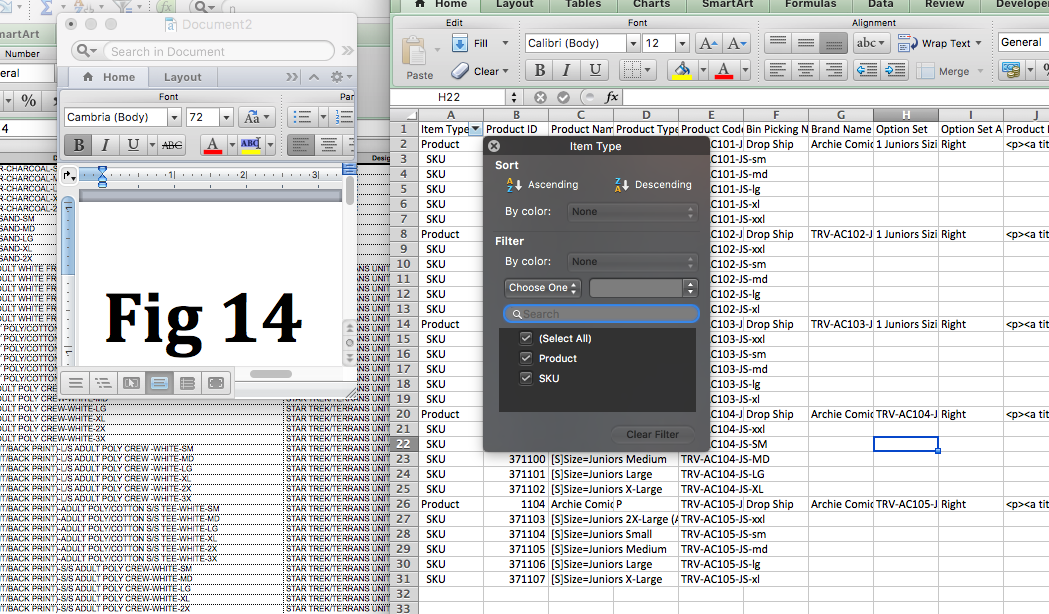Click Wrap Text button in Excel
This screenshot has width=1049, height=614.
coord(937,43)
